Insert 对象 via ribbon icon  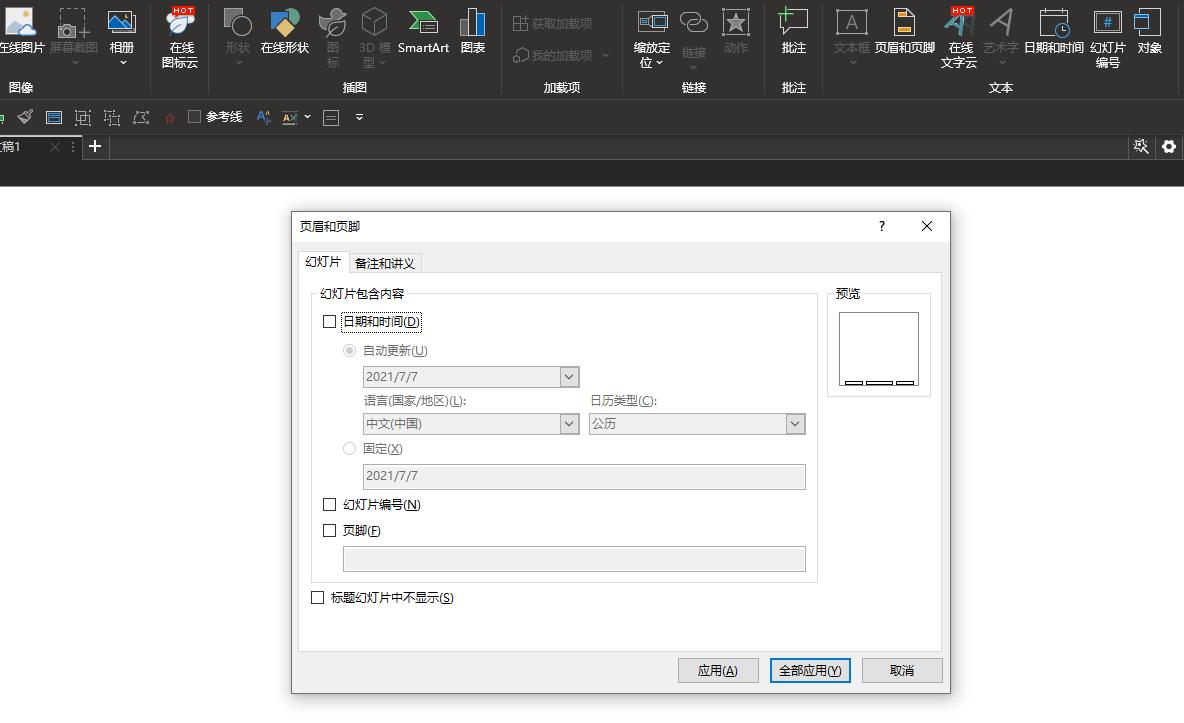click(1149, 30)
